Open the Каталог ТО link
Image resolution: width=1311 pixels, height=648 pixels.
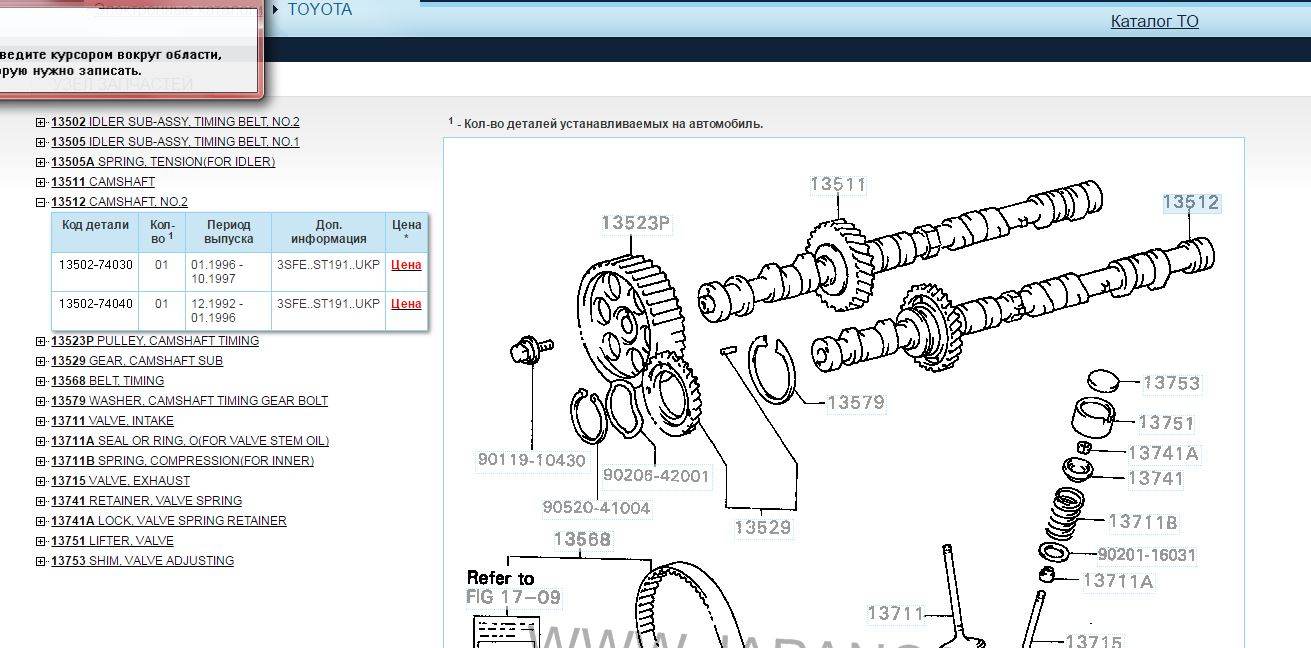tap(1154, 21)
